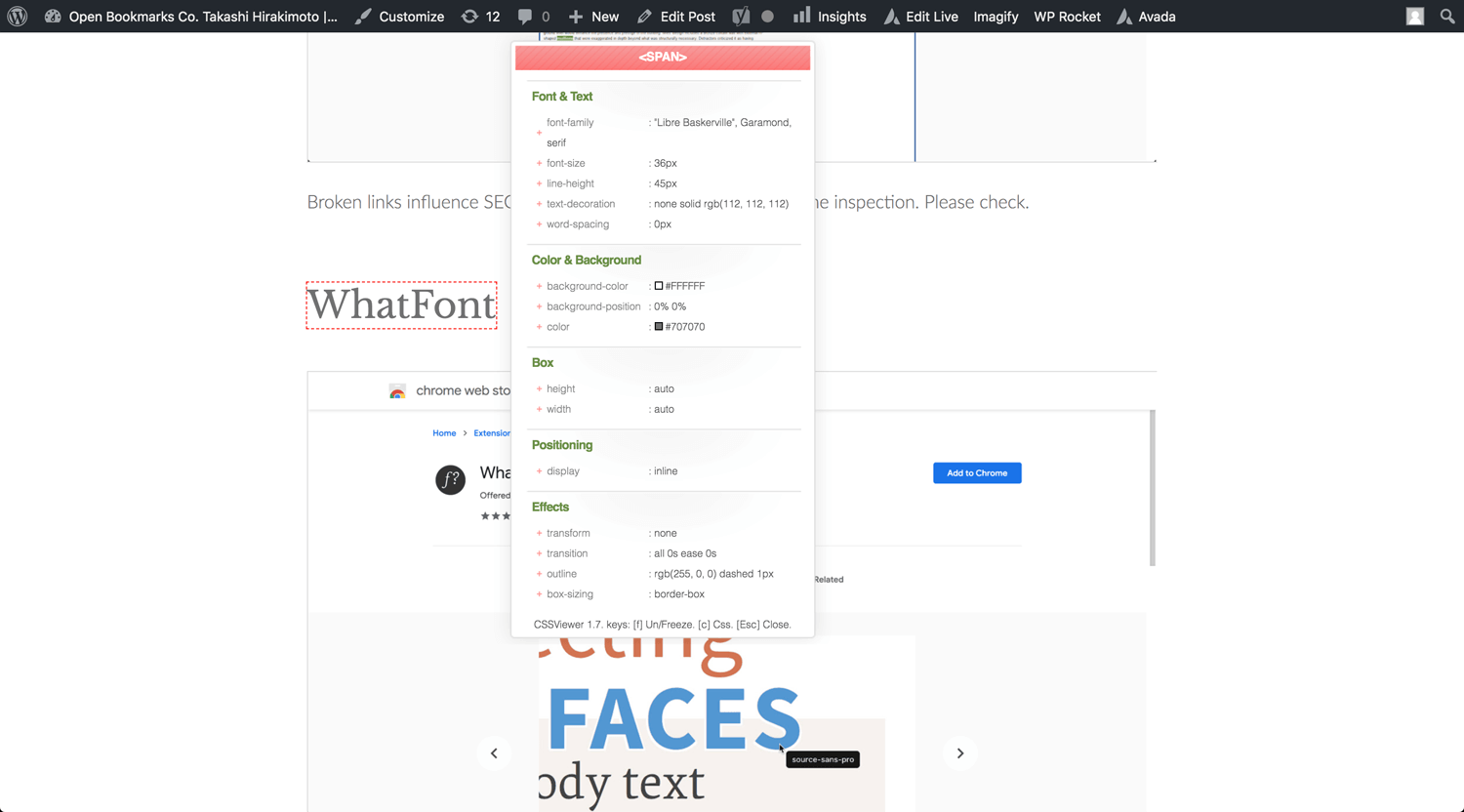Screen dimensions: 1464x812
Task: Click the color #707070 swatch
Action: point(659,327)
